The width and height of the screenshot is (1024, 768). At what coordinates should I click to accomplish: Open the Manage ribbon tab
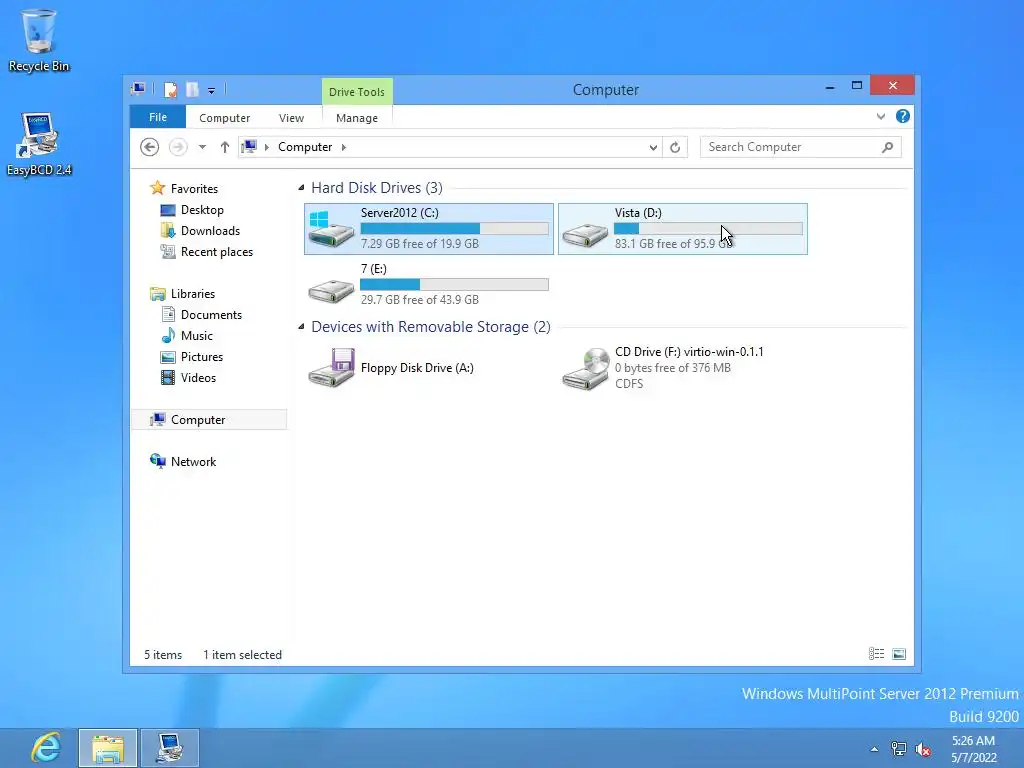357,118
